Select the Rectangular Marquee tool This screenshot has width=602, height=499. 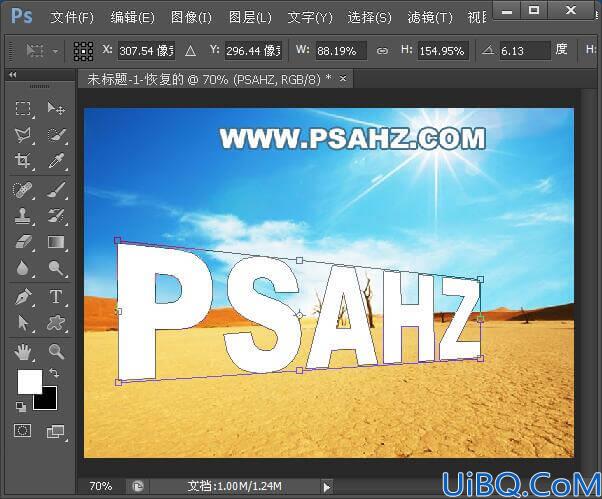pos(23,109)
